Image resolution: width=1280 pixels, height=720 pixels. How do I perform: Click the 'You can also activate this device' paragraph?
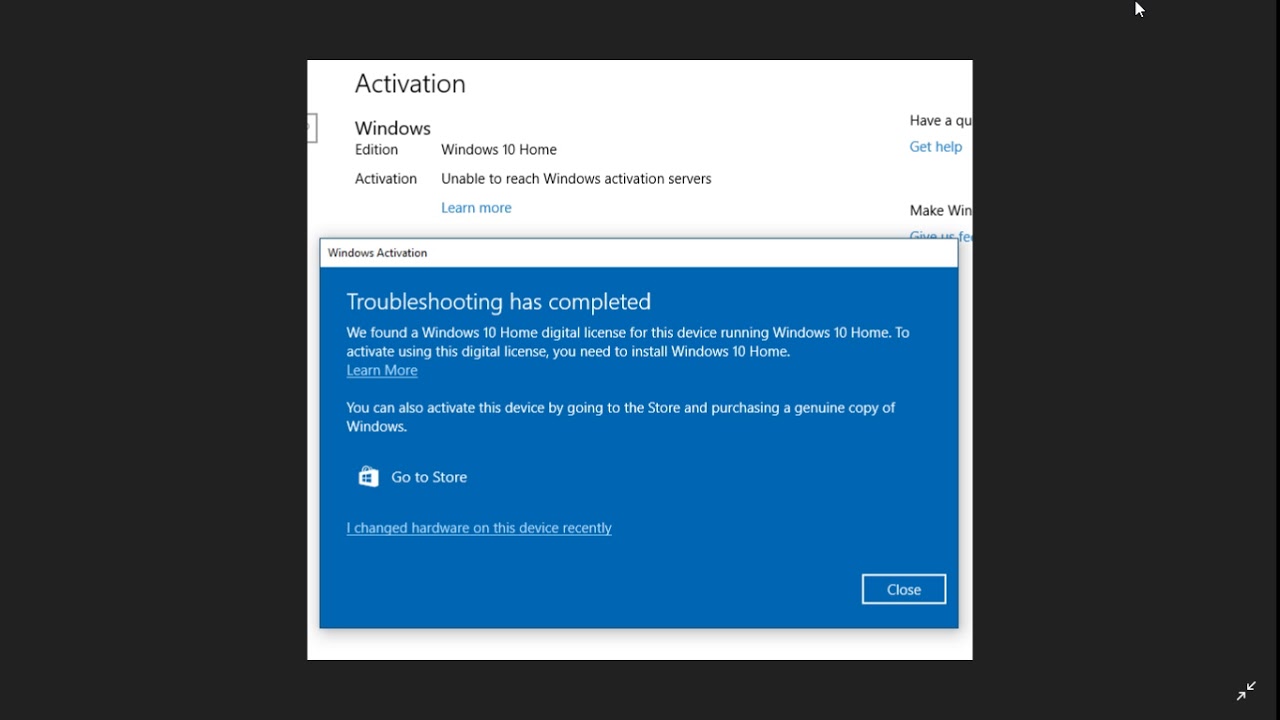tap(621, 417)
